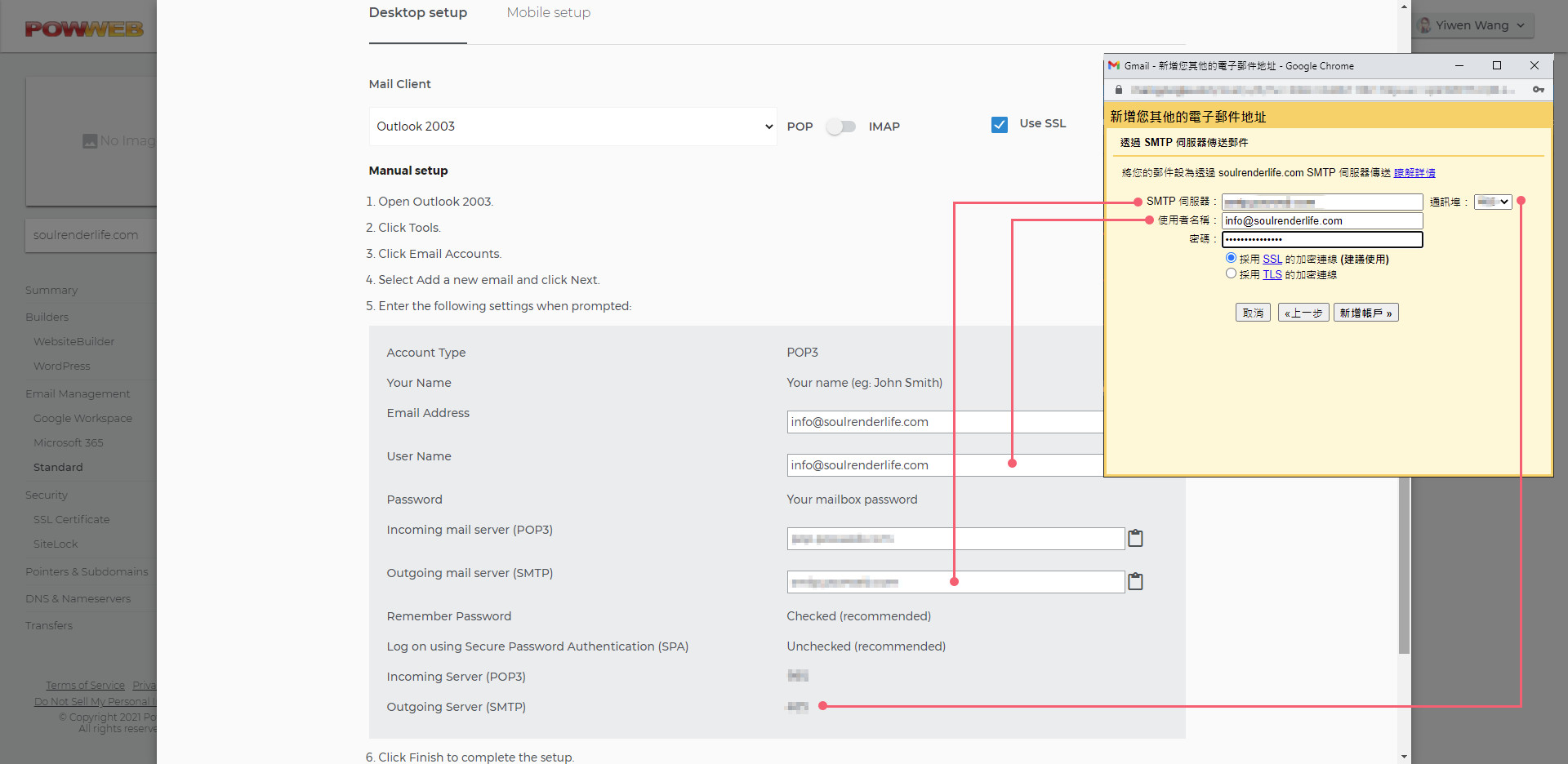This screenshot has height=764, width=1568.
Task: Switch to the Mobile setup tab
Action: pos(549,13)
